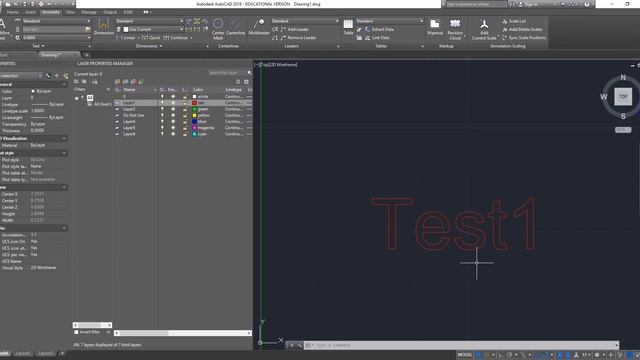Open the Output ribbon tab
The height and width of the screenshot is (360, 640).
pyautogui.click(x=110, y=12)
